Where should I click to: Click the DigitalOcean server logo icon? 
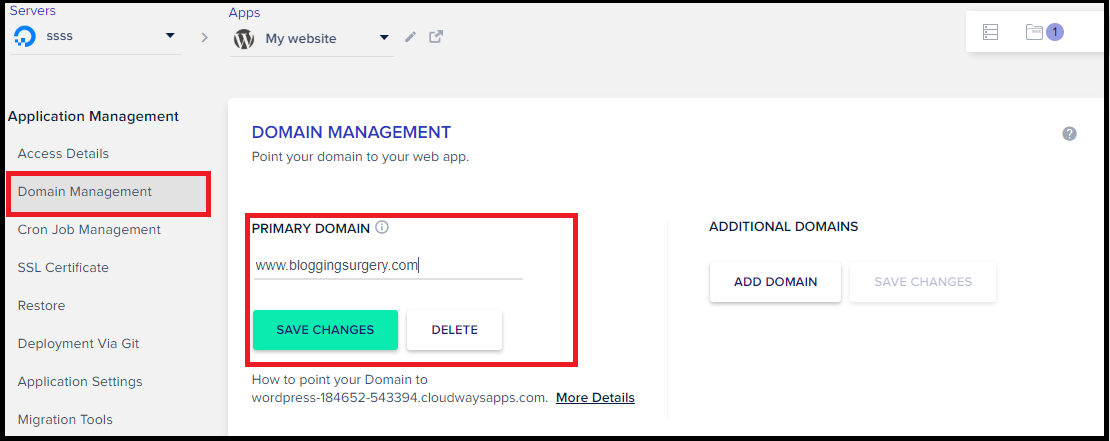coord(25,38)
